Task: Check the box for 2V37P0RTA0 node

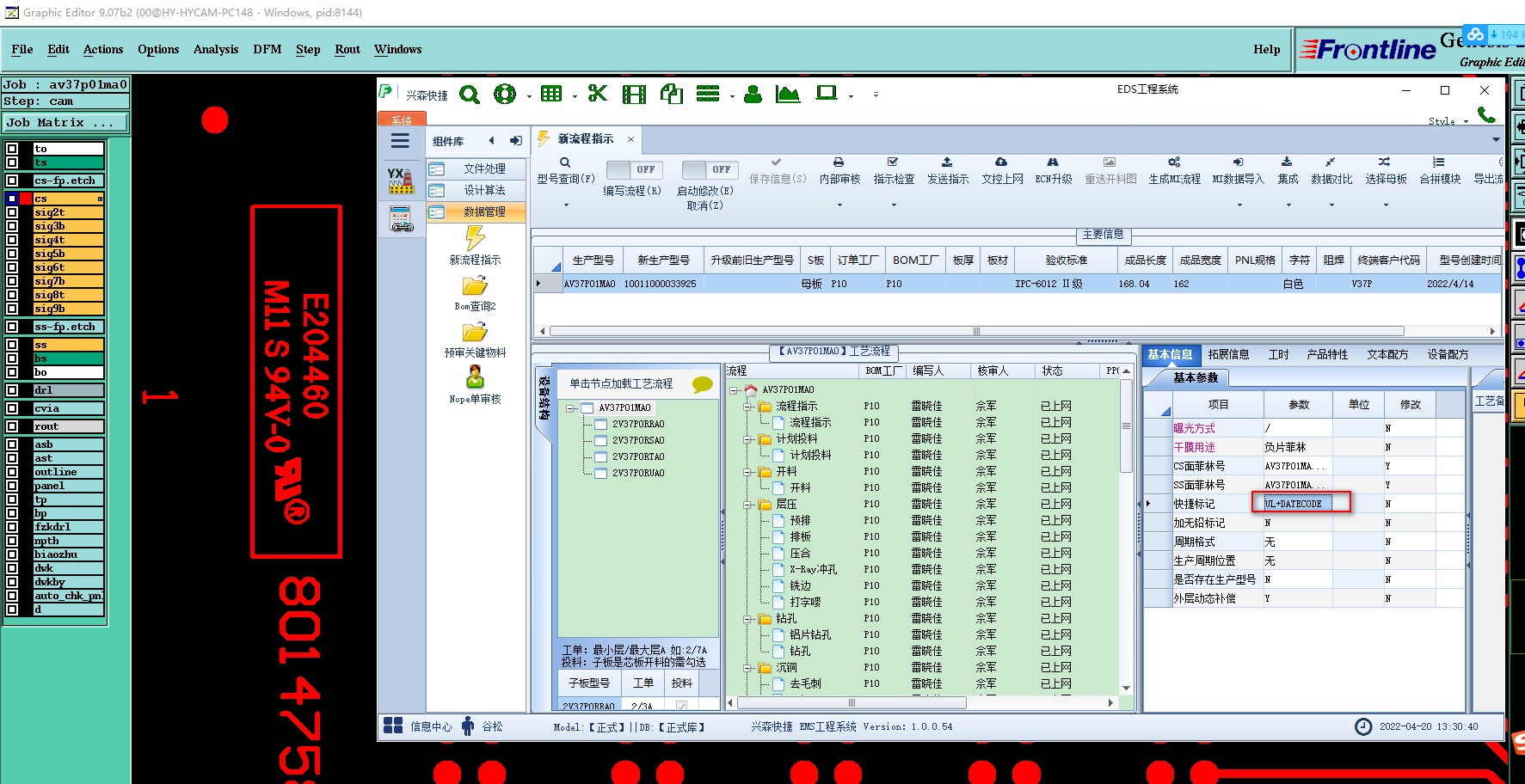Action: pyautogui.click(x=601, y=456)
